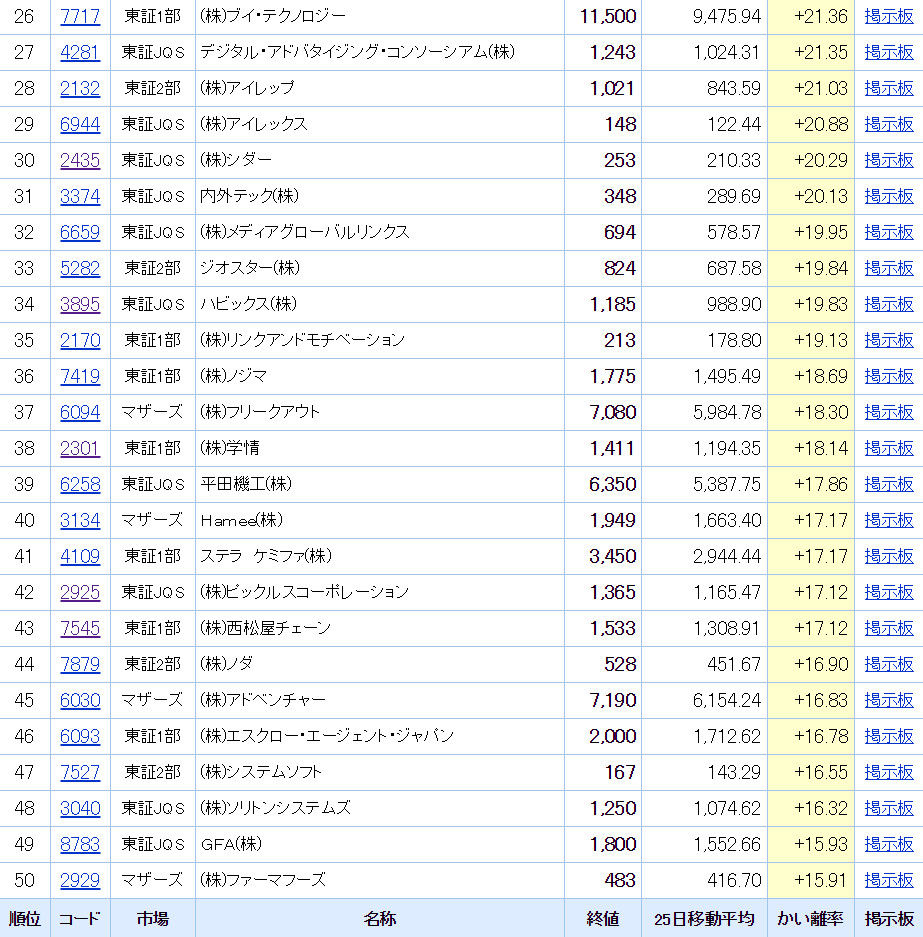Screen dimensions: 923x937
Task: Open stock code 4281 link
Action: (80, 52)
